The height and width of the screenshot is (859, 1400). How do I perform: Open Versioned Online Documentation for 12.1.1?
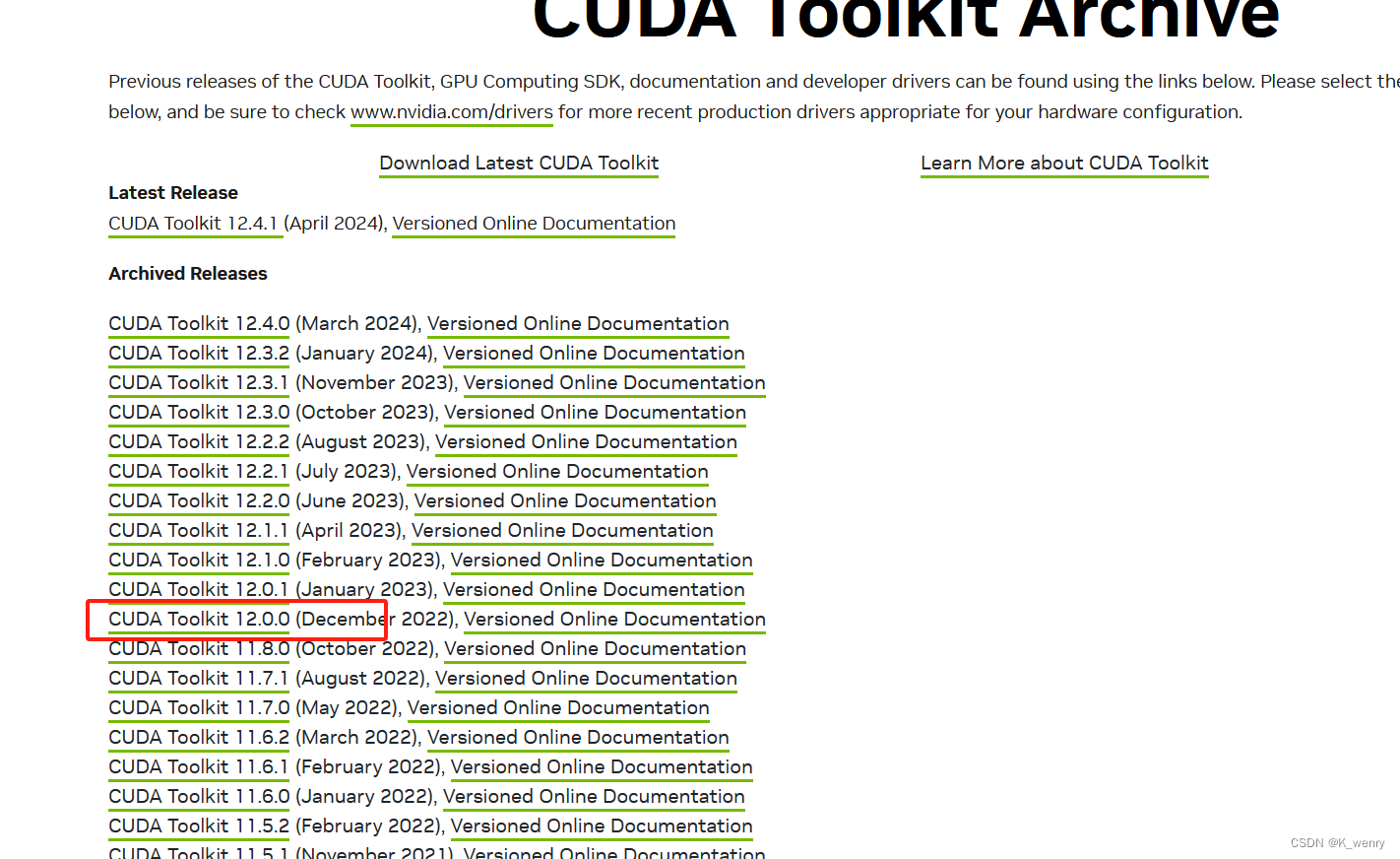coord(562,531)
